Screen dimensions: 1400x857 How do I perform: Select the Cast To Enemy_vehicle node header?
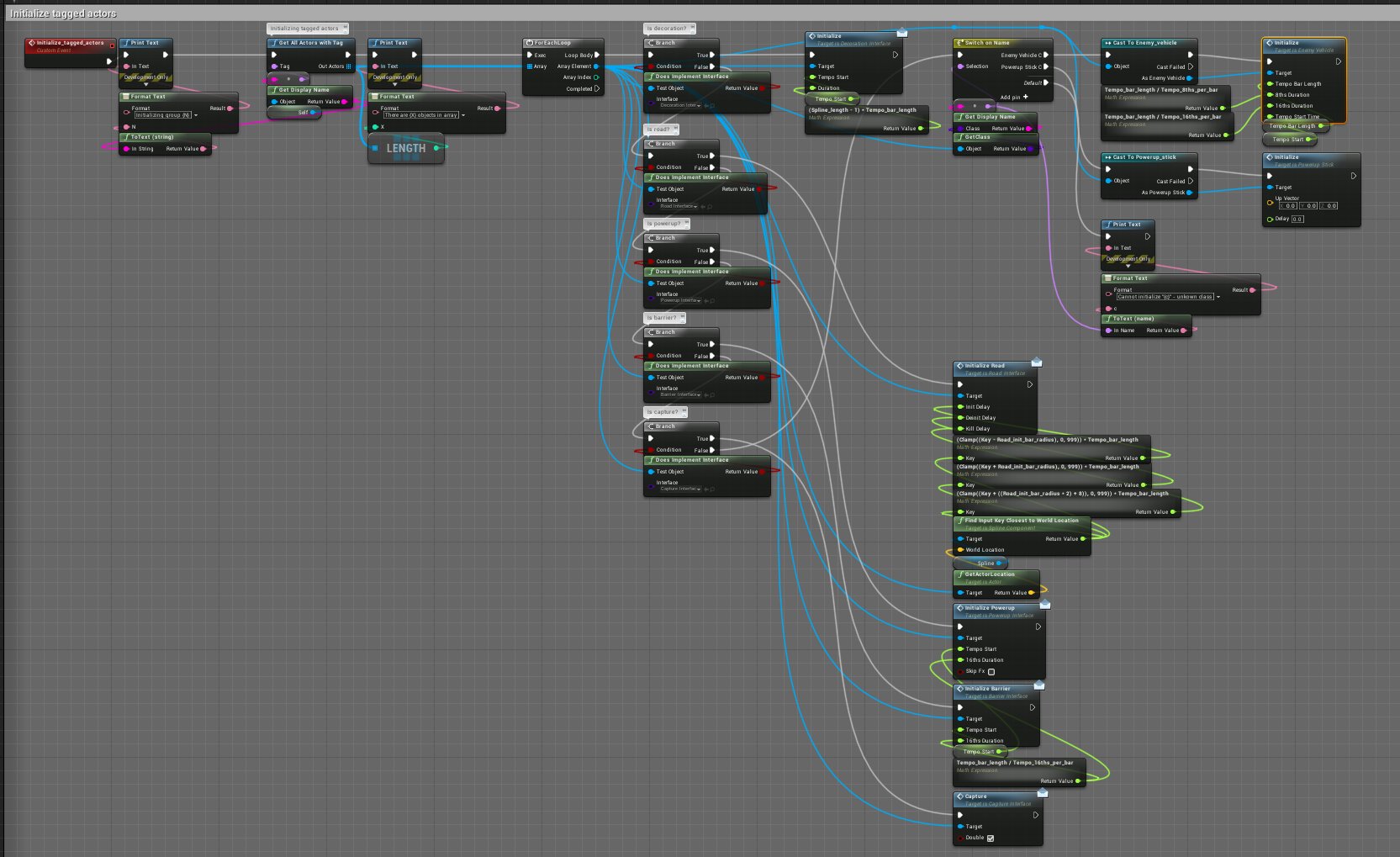[x=1149, y=43]
